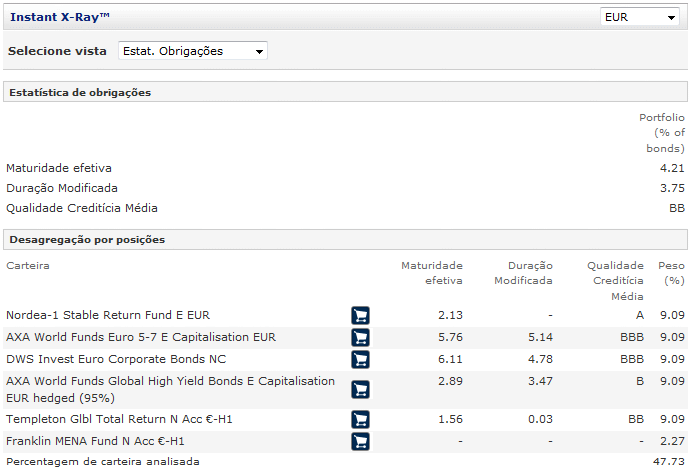Click the Maturidade efetiva column header

[432, 273]
